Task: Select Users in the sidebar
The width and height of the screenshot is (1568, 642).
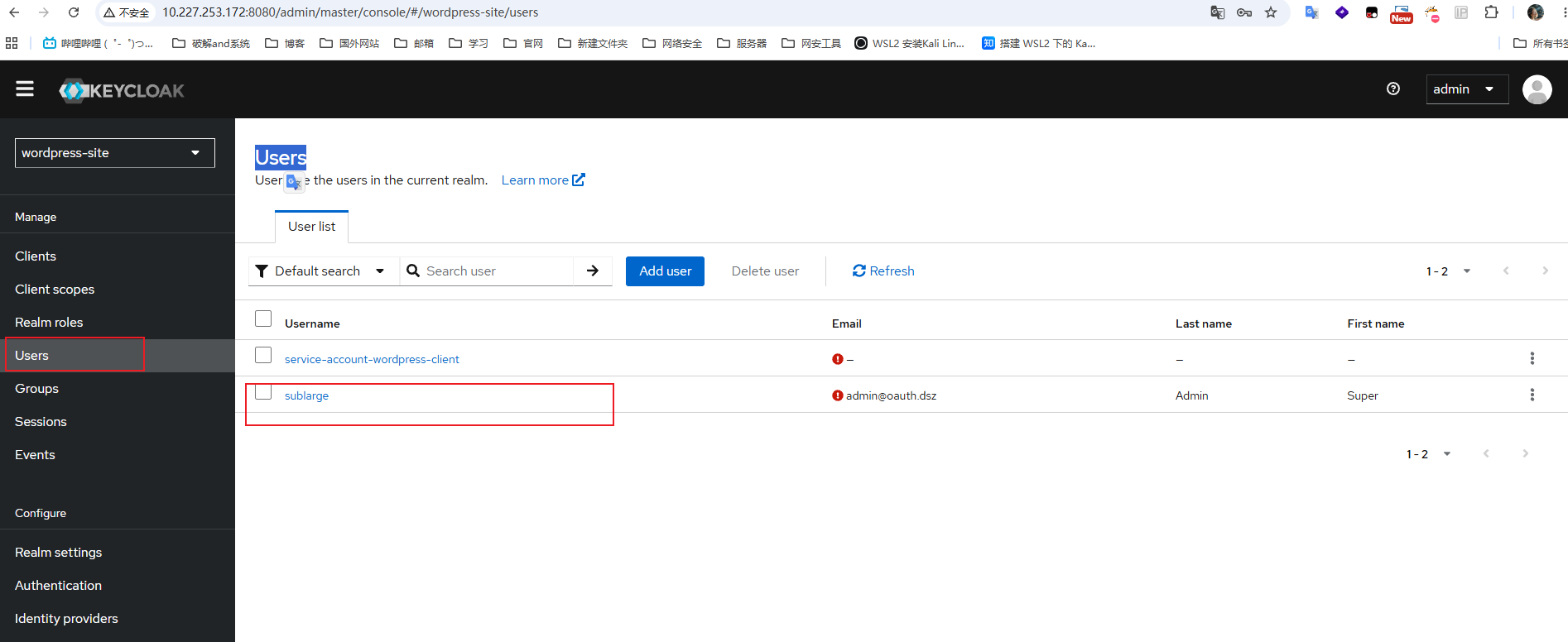Action: click(118, 356)
